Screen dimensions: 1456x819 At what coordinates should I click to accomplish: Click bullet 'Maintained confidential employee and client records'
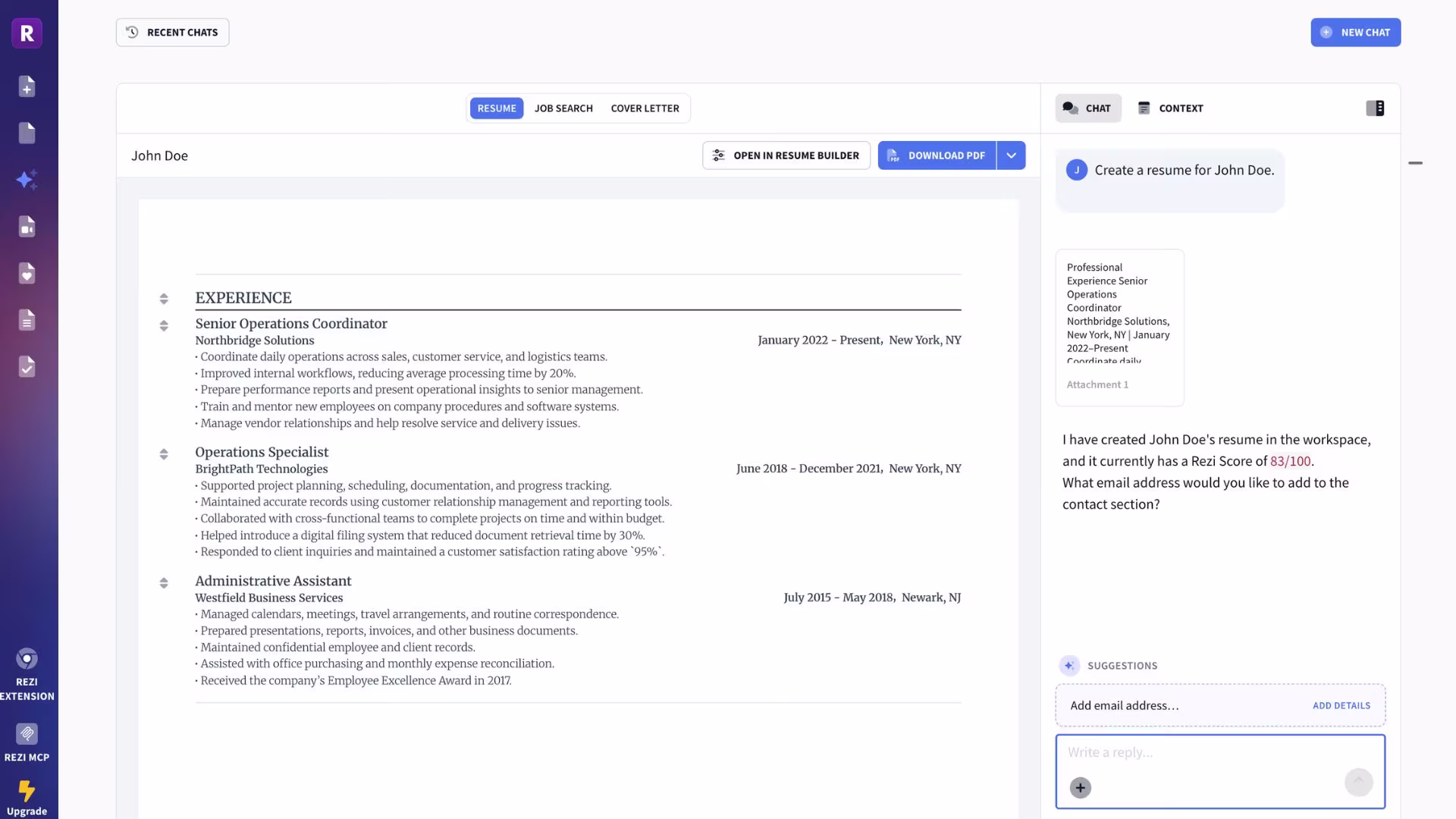pos(335,648)
